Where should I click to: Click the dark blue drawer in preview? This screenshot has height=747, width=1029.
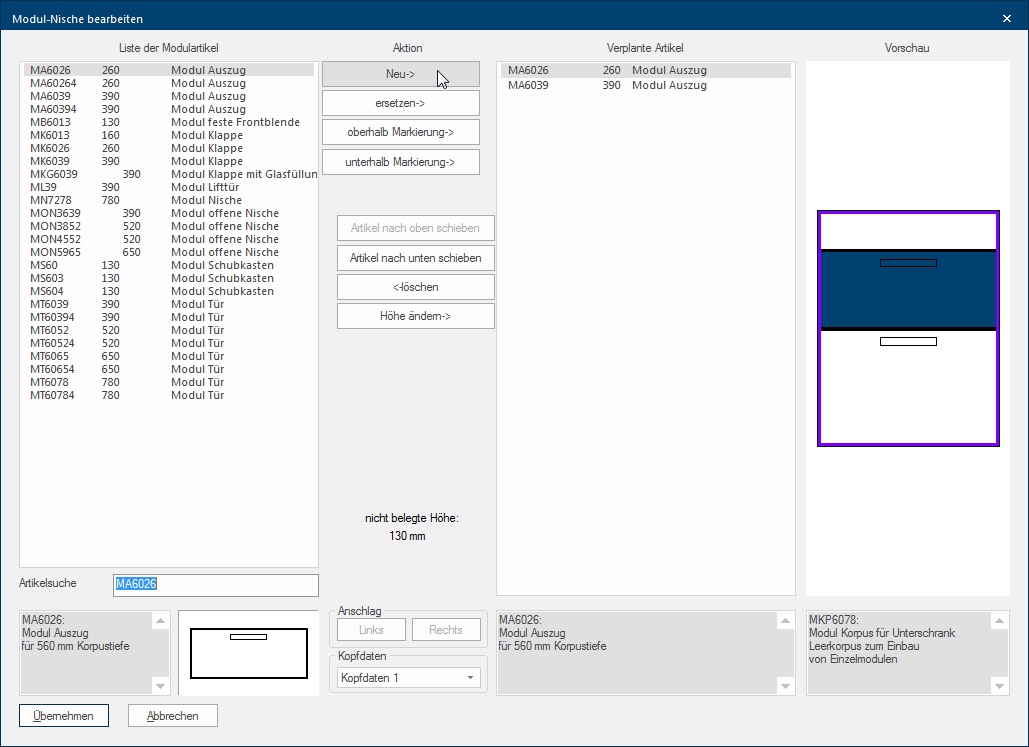(908, 288)
